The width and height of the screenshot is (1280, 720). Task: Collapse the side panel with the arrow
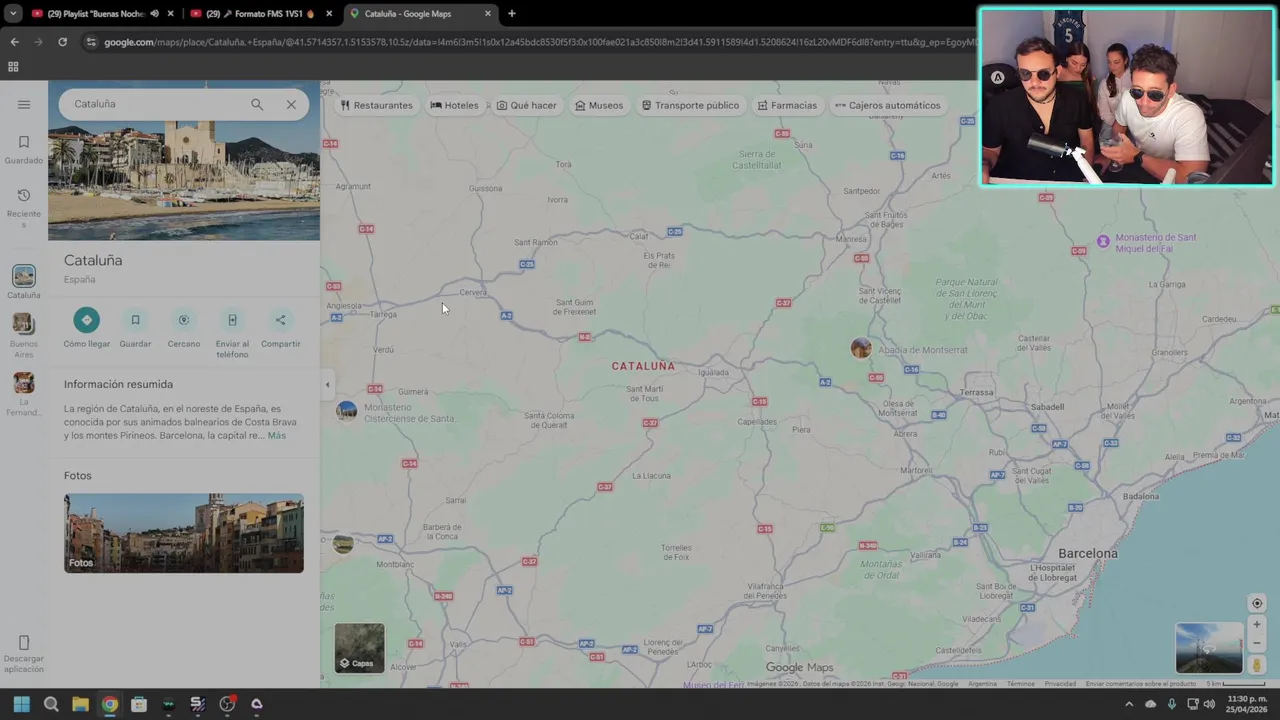pyautogui.click(x=327, y=384)
